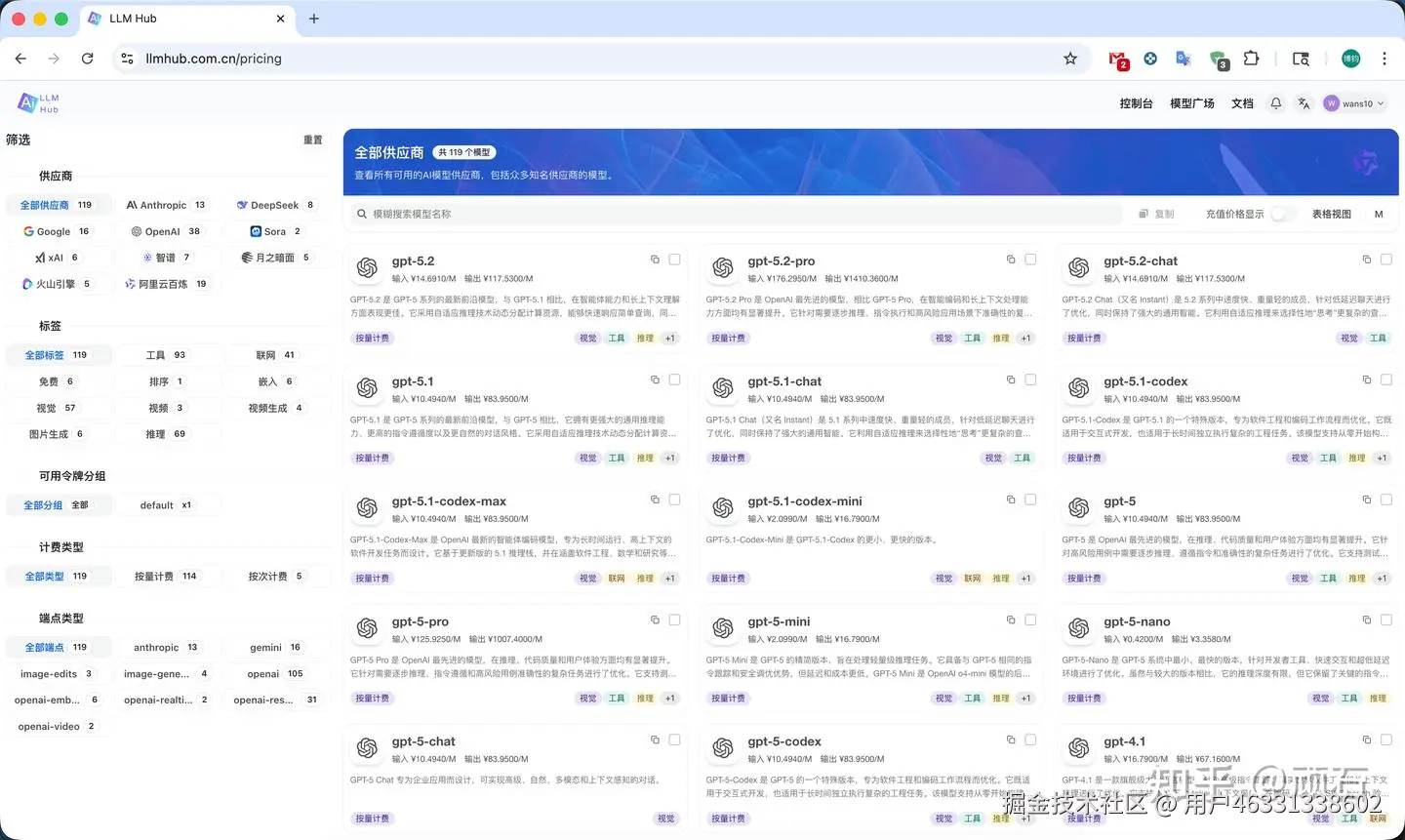This screenshot has height=840, width=1405.
Task: Bookmark this page with the star
Action: point(1070,59)
